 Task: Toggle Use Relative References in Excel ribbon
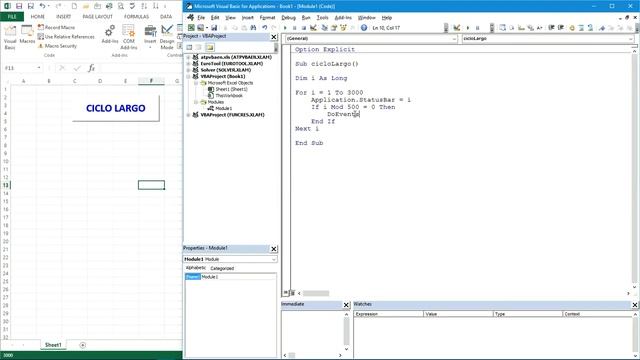[66, 37]
